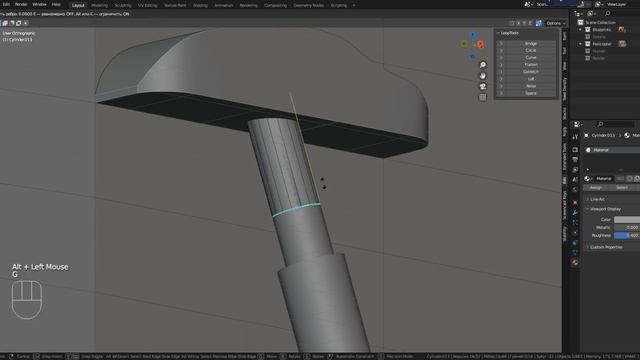The image size is (640, 360).
Task: Open the Material properties tab icon
Action: click(x=575, y=263)
